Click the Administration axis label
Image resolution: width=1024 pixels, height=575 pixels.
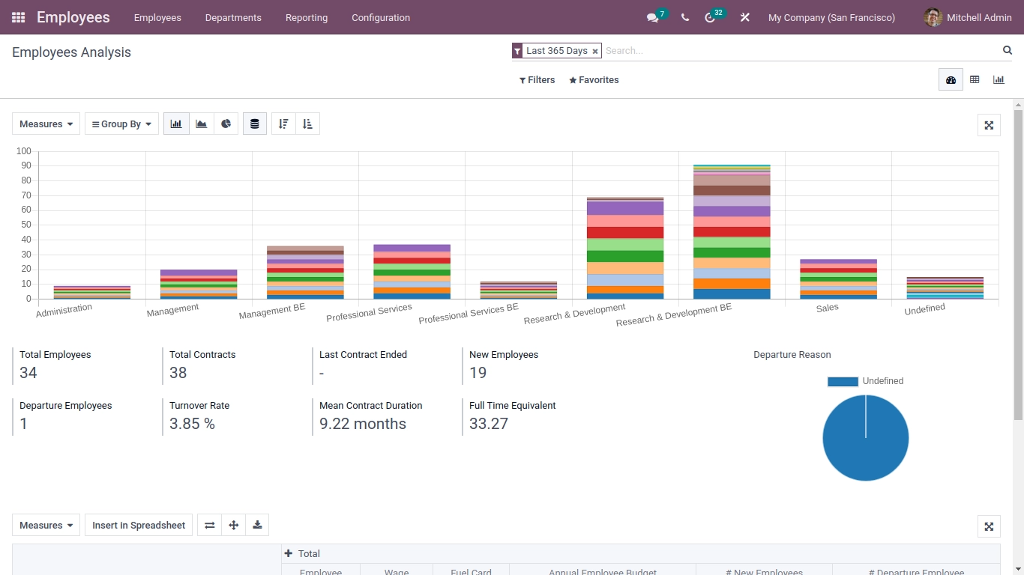point(64,310)
